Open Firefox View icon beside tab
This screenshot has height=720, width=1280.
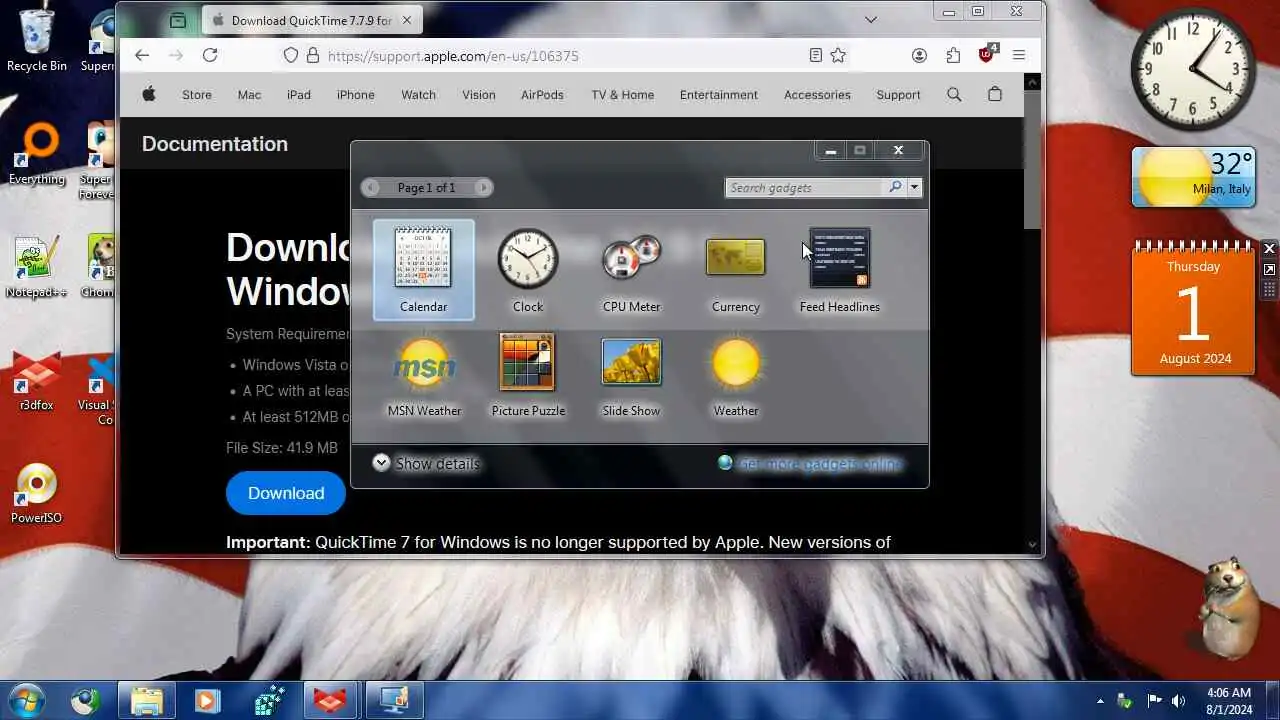pos(178,20)
